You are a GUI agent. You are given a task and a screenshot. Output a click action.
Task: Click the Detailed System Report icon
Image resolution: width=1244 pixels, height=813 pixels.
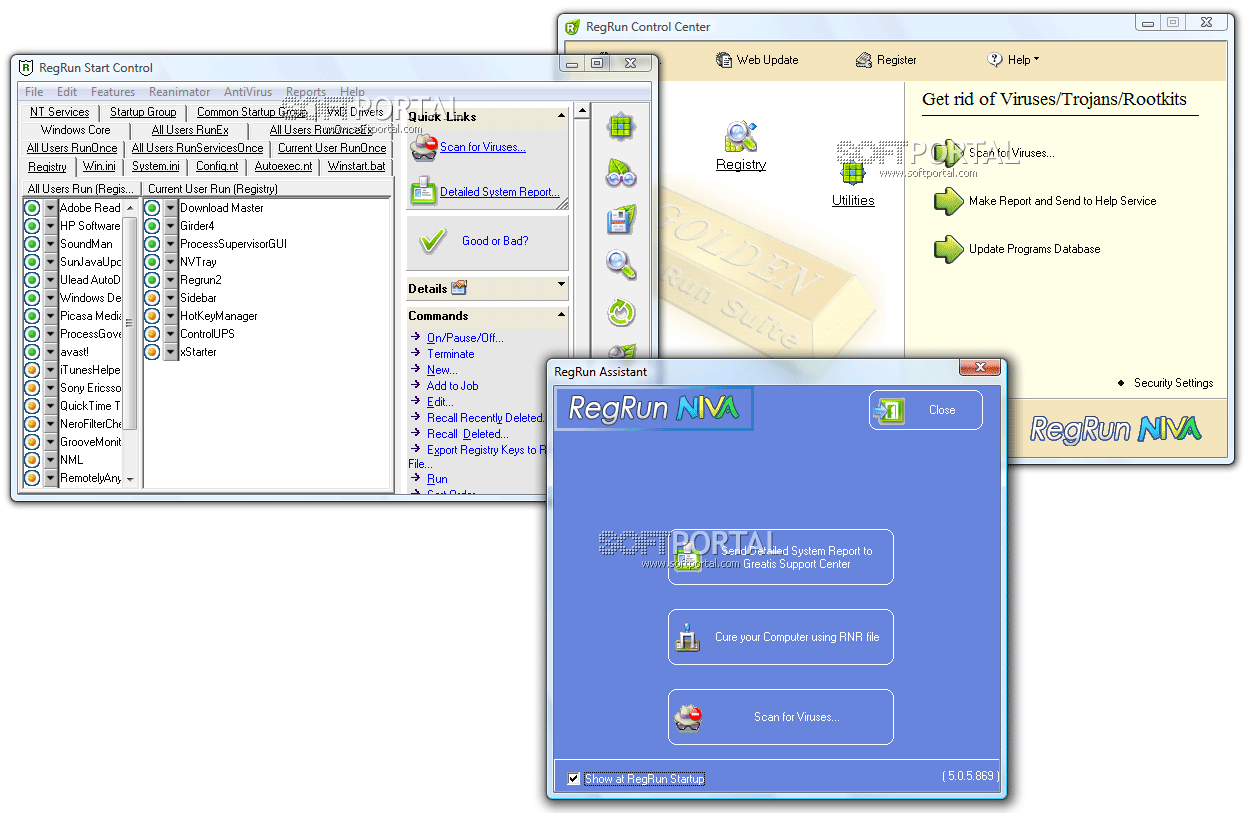[424, 190]
